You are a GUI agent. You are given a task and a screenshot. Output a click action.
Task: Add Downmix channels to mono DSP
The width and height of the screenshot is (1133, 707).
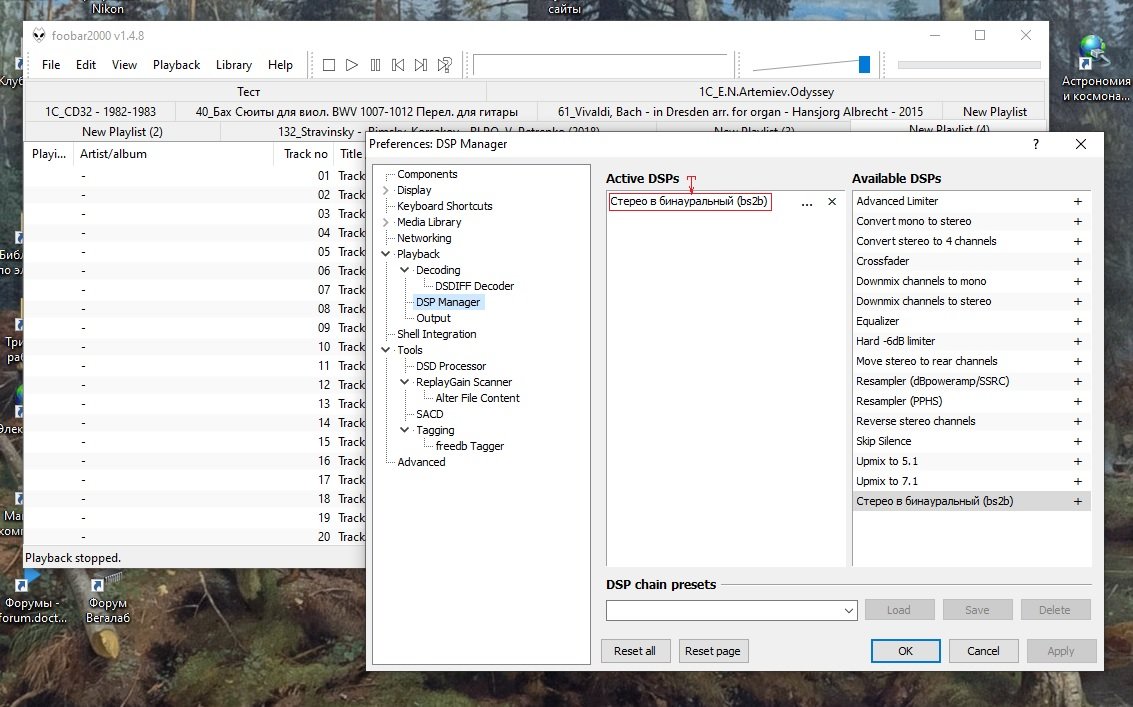(1077, 281)
